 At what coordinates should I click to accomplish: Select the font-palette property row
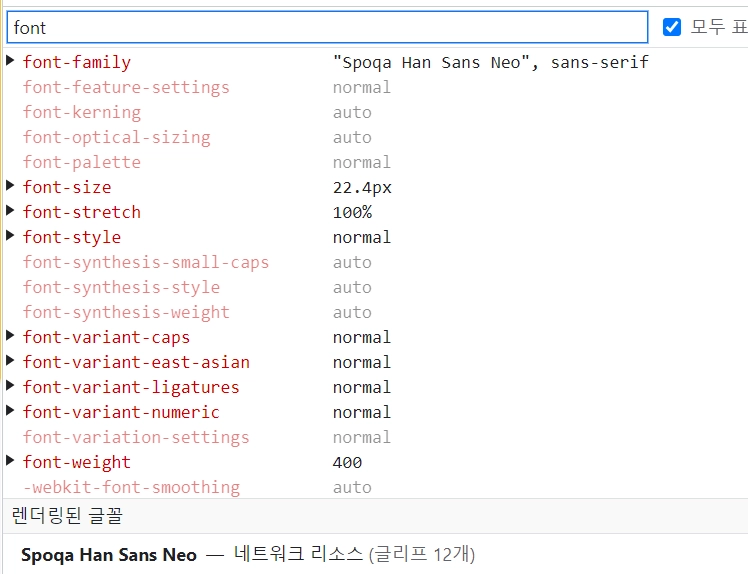pos(82,162)
